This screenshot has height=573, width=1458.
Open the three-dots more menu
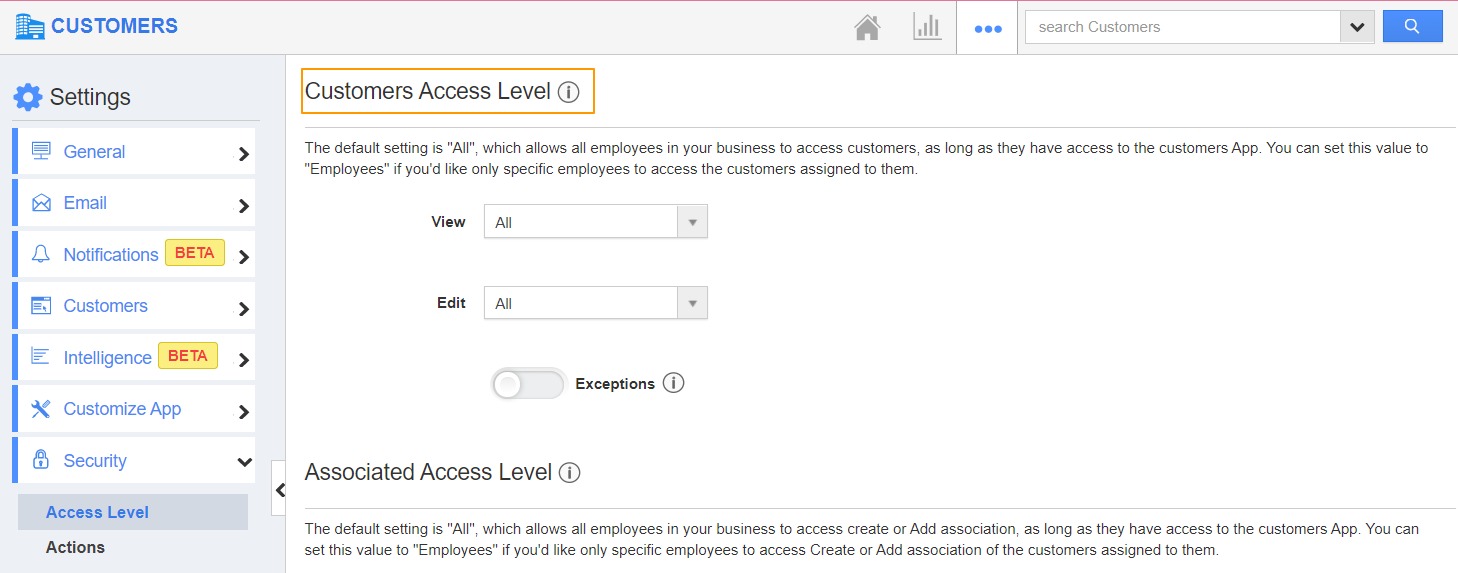[987, 28]
